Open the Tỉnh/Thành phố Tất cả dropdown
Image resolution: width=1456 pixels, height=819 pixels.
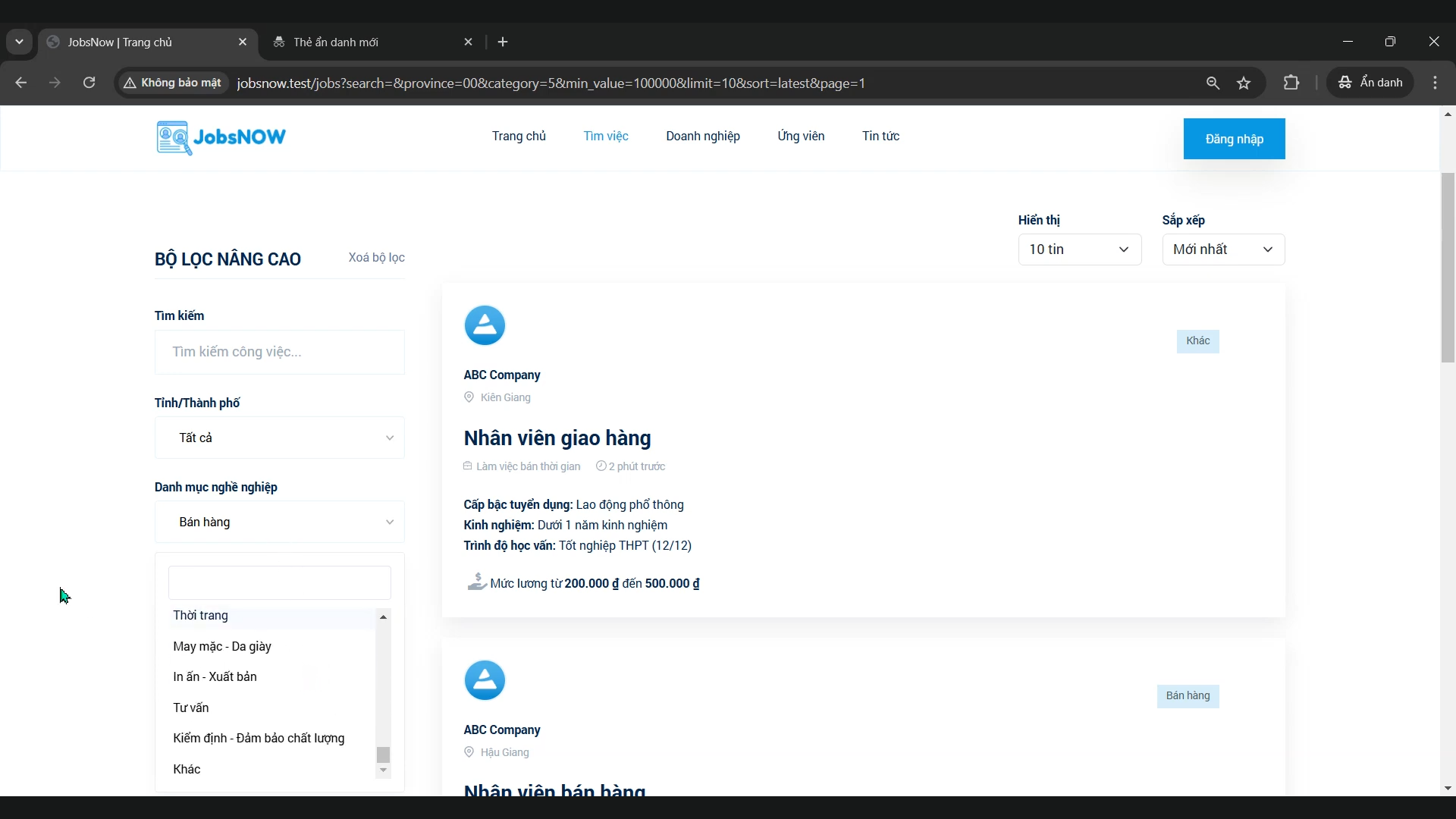click(280, 438)
